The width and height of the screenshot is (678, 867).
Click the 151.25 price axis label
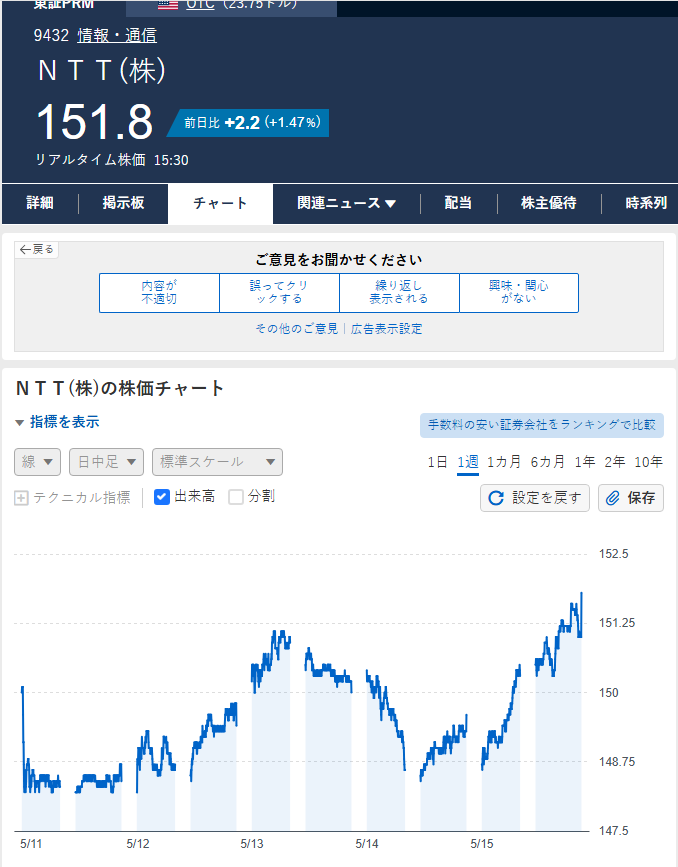617,623
